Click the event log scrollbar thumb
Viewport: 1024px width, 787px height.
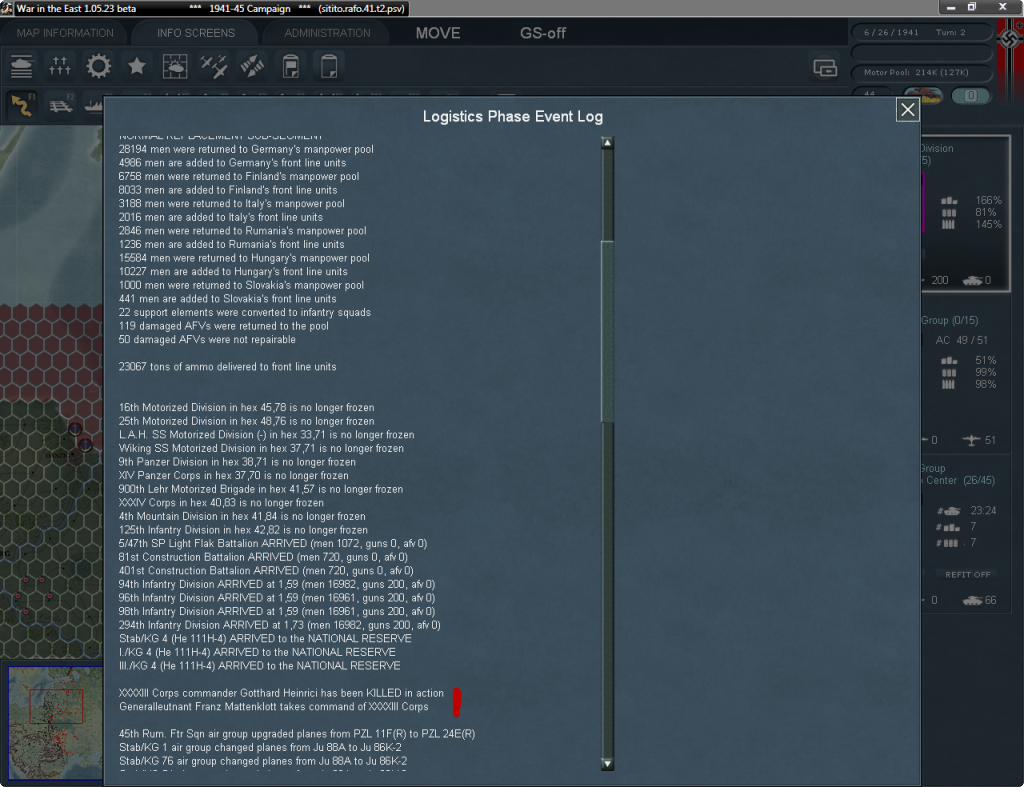click(607, 332)
